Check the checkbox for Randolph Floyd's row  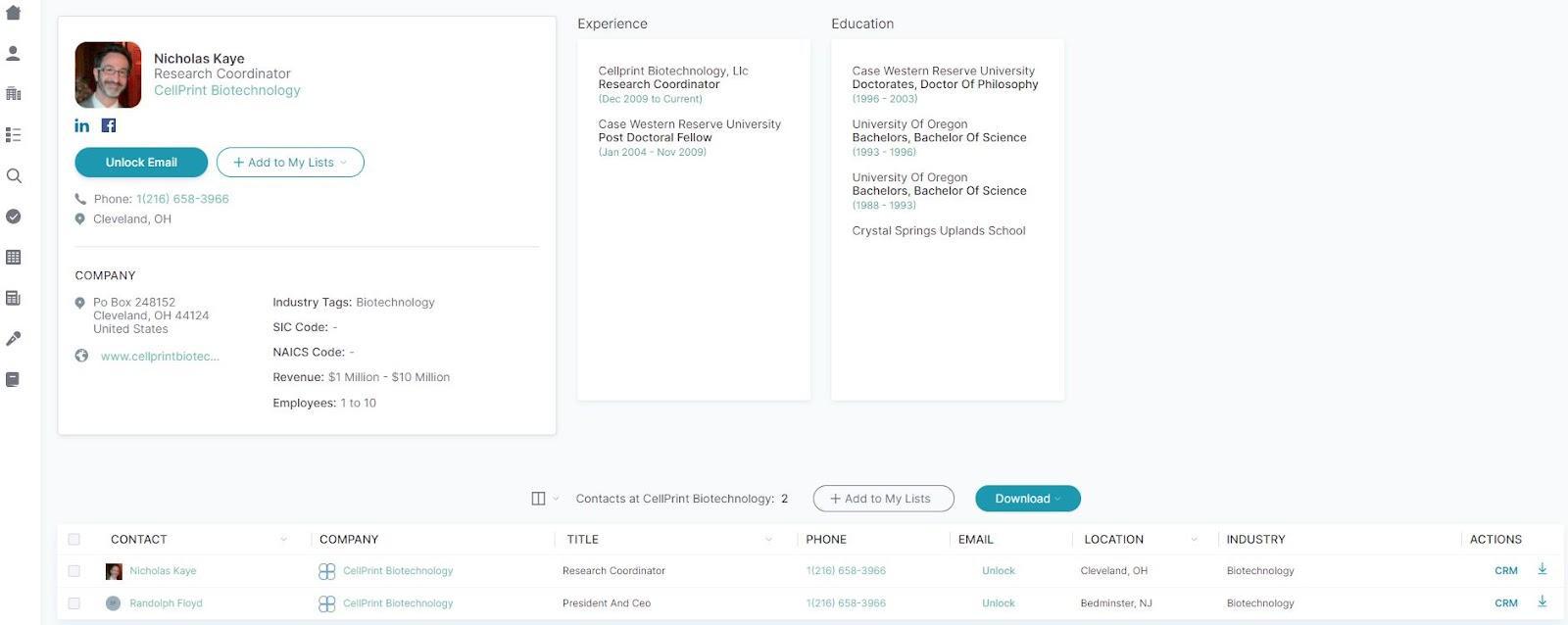[74, 603]
